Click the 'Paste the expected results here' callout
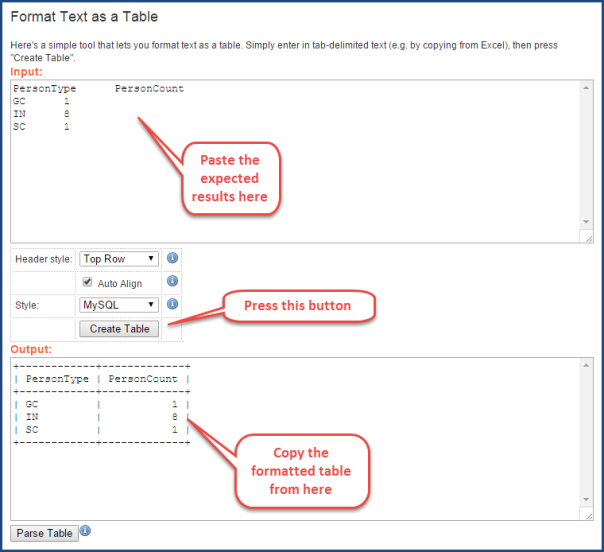Image resolution: width=604 pixels, height=552 pixels. click(x=234, y=179)
